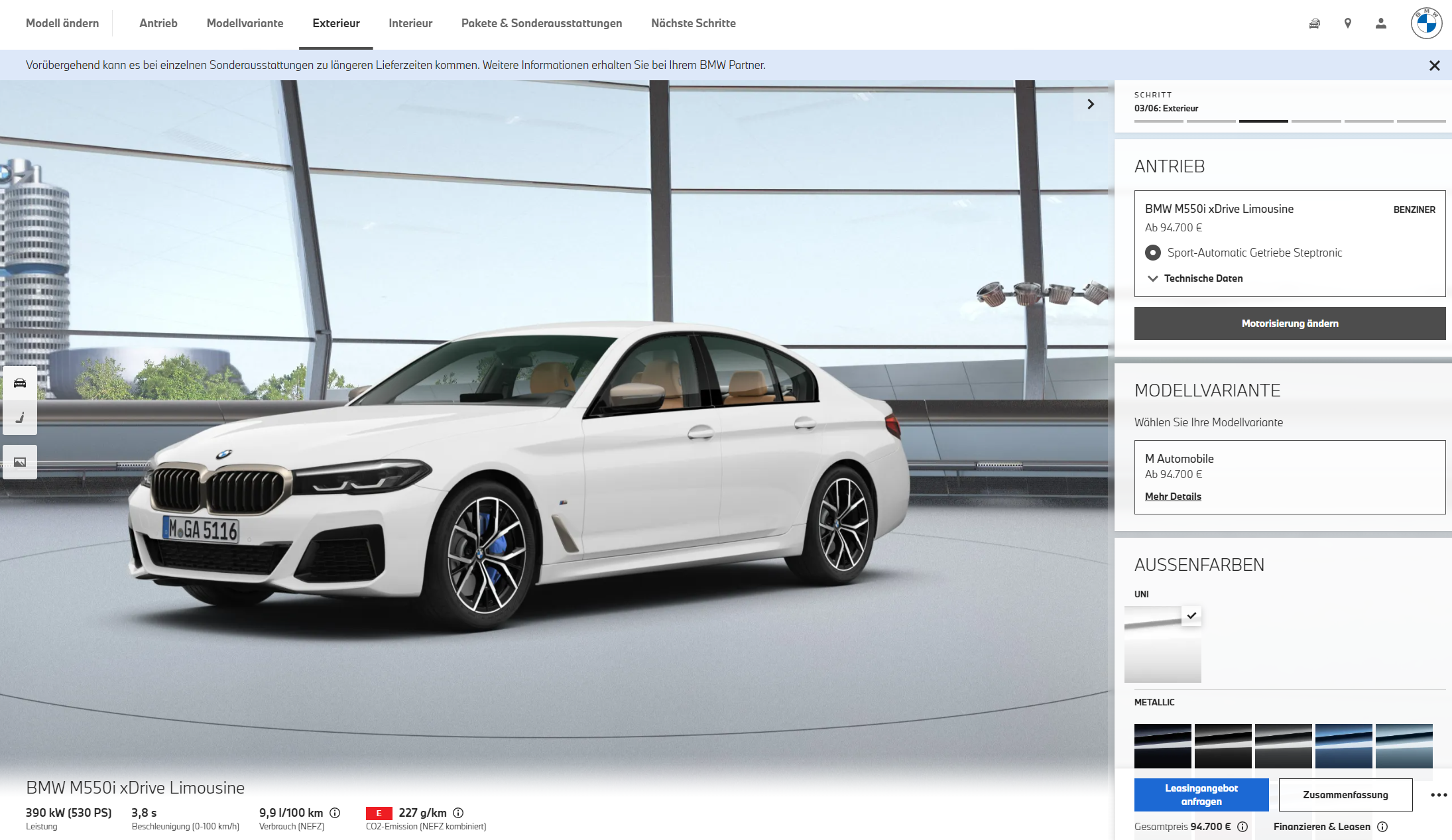Show info on Finanzieren & Leasen
Image resolution: width=1452 pixels, height=840 pixels.
tap(1382, 827)
